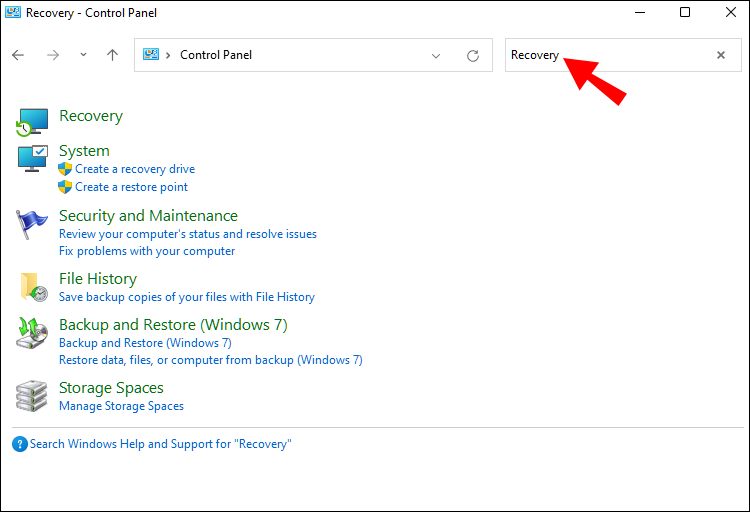Click the Control Panel address bar icon
This screenshot has width=750, height=512.
tap(151, 55)
